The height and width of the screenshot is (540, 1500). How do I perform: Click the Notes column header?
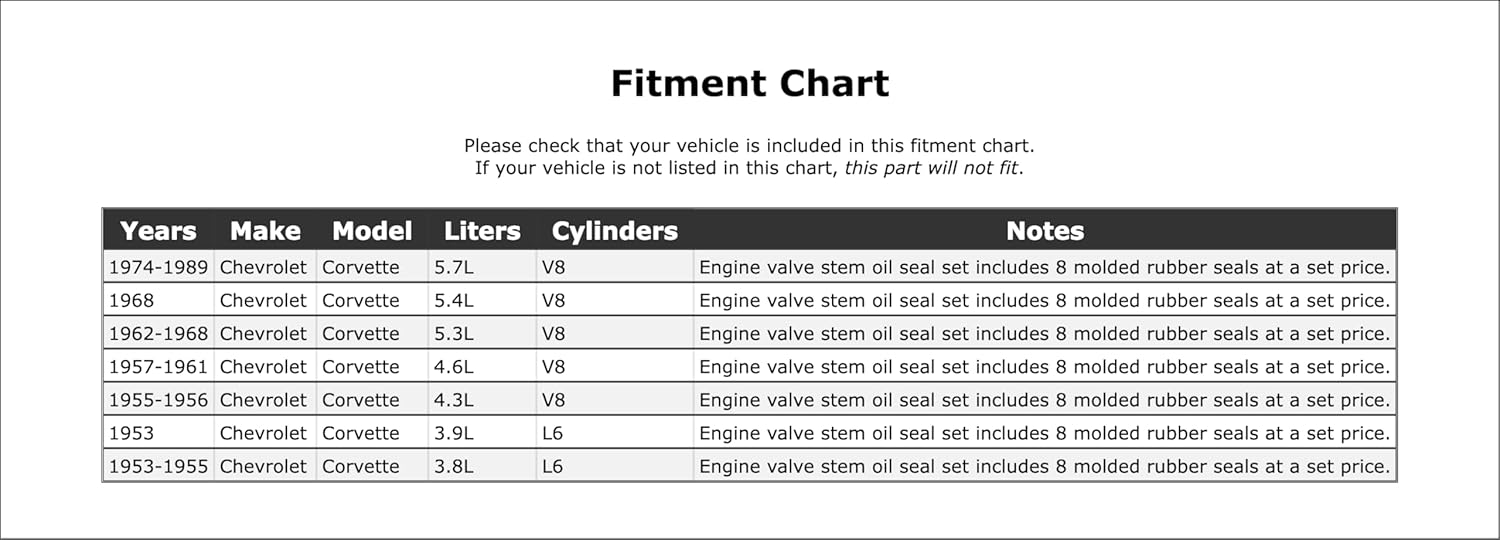[x=1045, y=231]
